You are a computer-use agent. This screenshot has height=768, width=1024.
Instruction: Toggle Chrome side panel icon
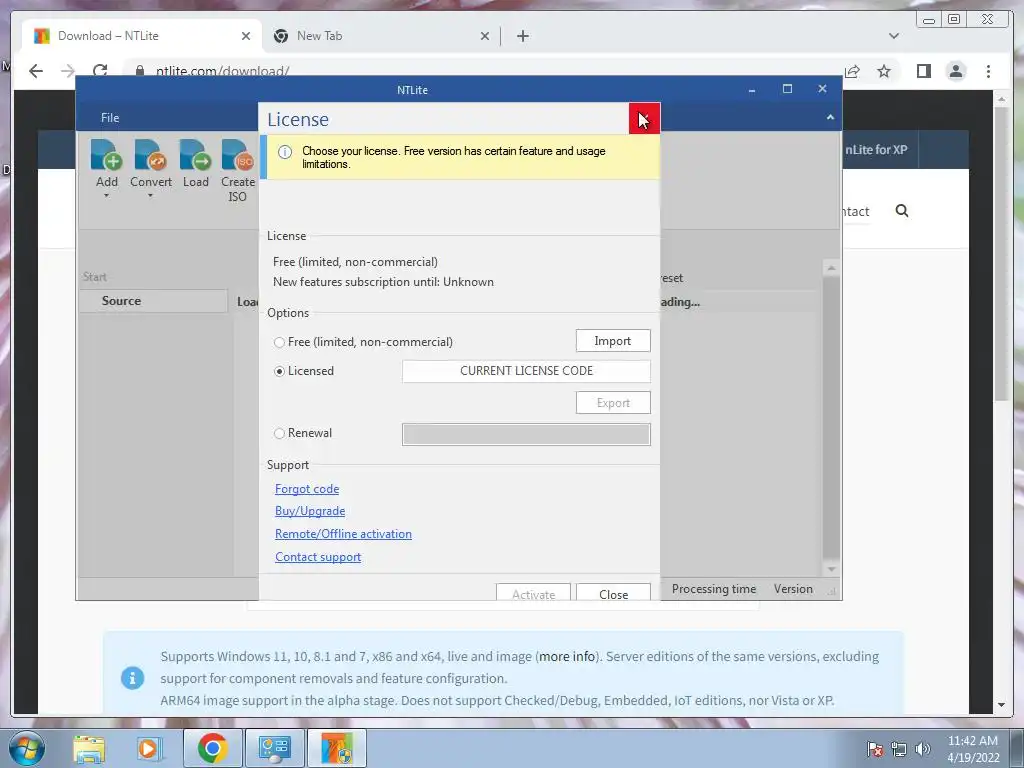coord(923,71)
